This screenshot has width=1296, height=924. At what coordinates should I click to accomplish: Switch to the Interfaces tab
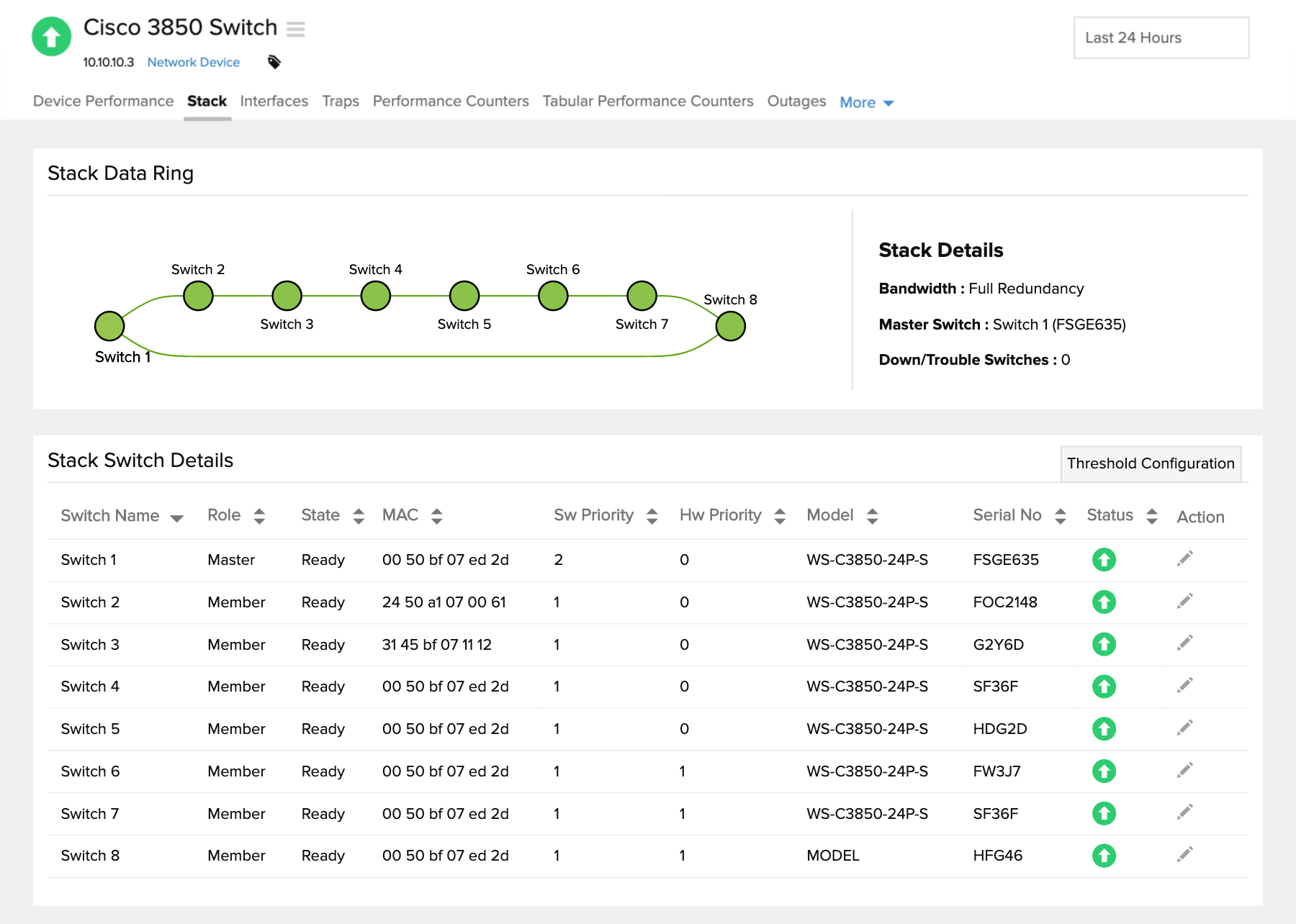(x=274, y=101)
